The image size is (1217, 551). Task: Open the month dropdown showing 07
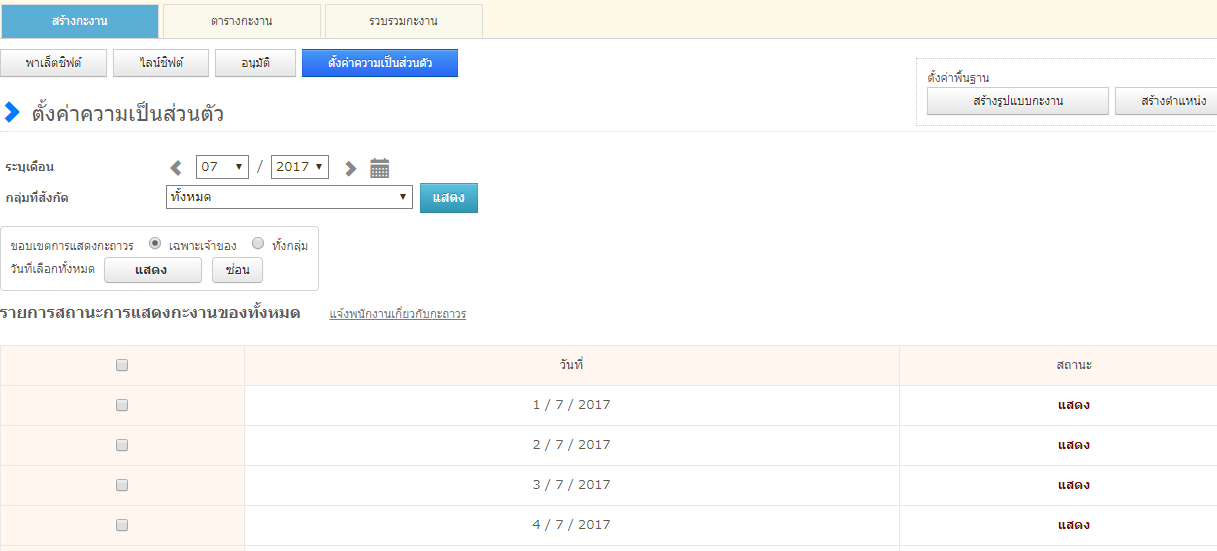(222, 167)
